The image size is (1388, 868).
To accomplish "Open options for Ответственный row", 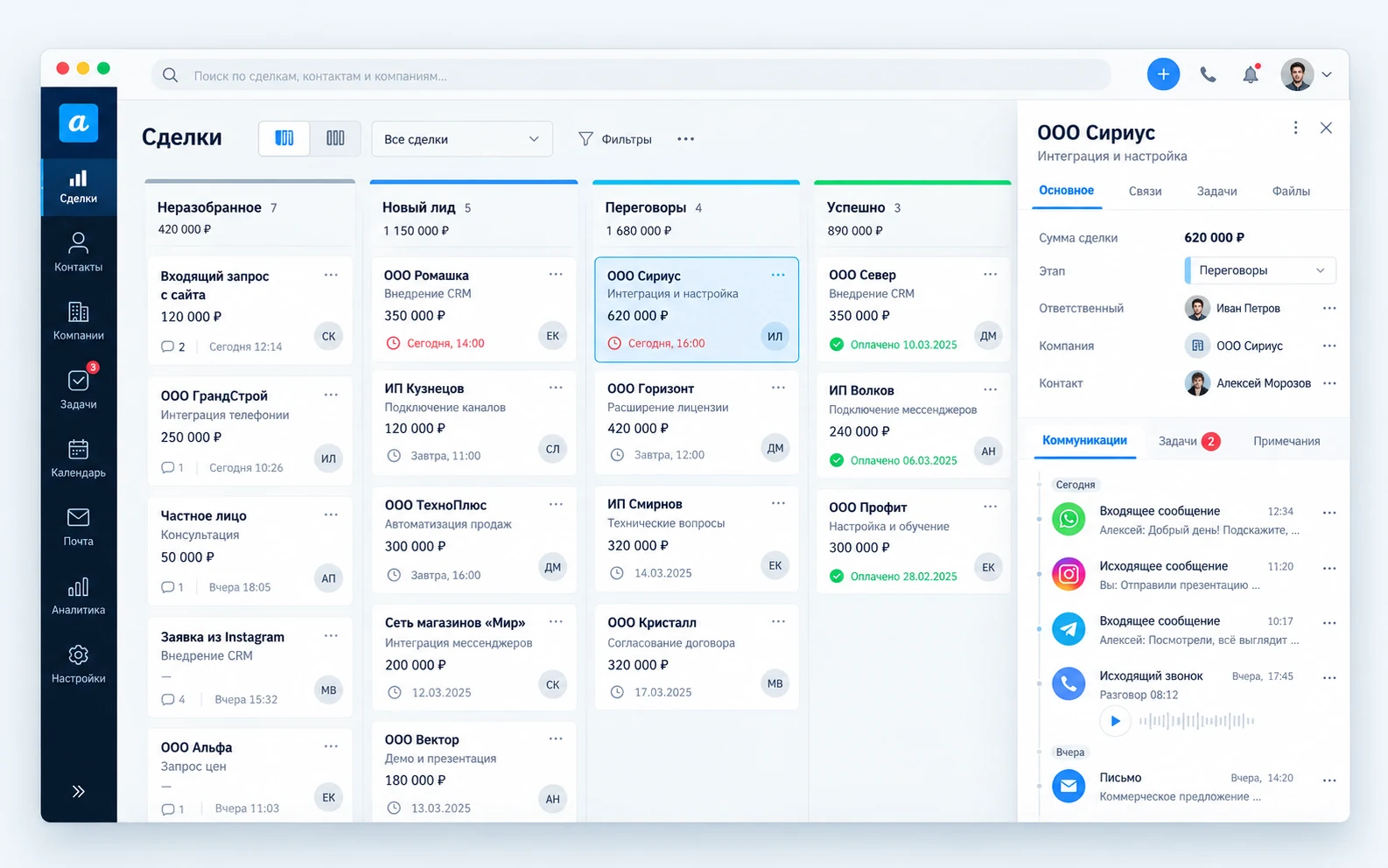I will (x=1329, y=308).
